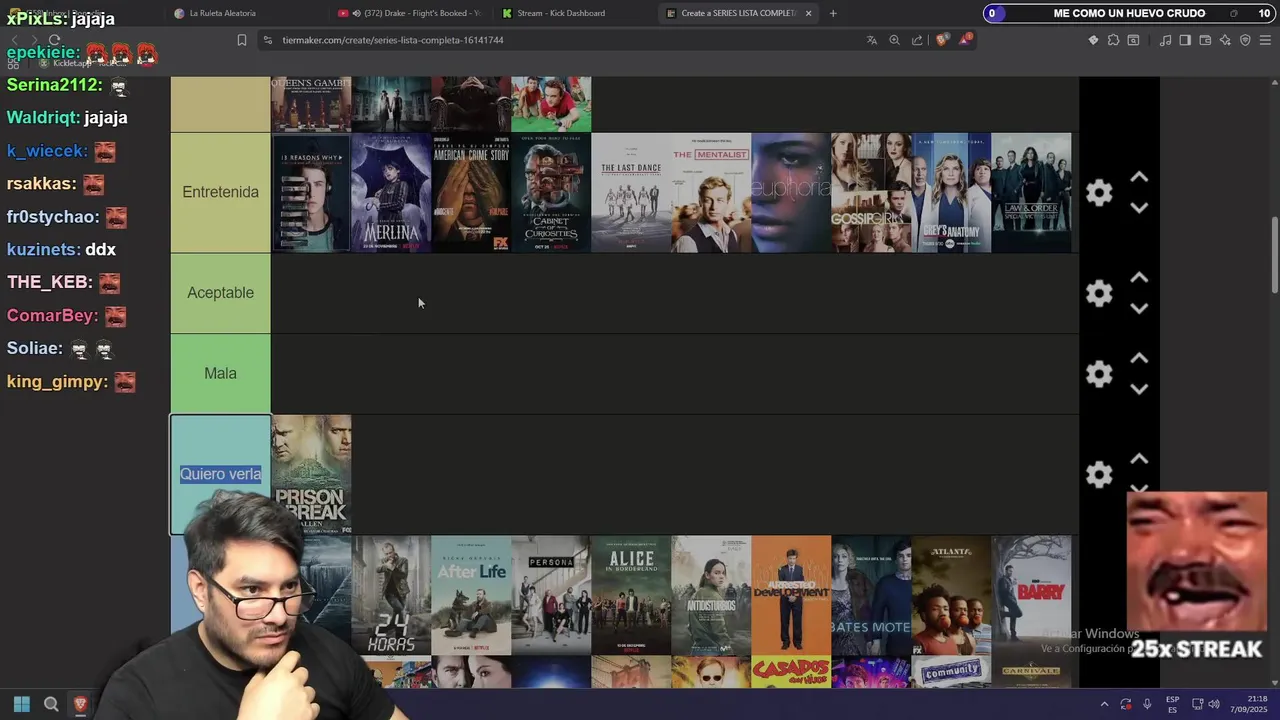1280x720 pixels.
Task: Select the Atlanta poster
Action: 951,595
